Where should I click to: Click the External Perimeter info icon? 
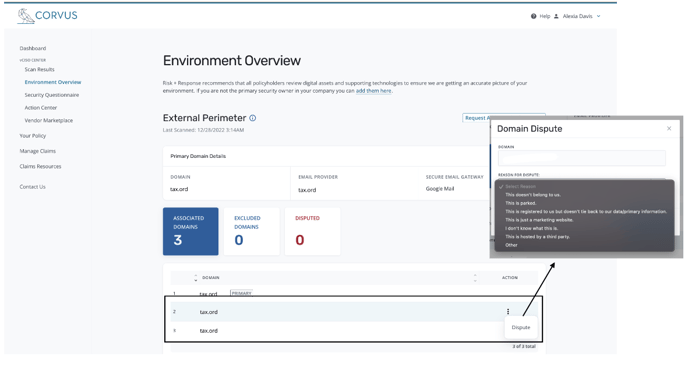click(253, 118)
